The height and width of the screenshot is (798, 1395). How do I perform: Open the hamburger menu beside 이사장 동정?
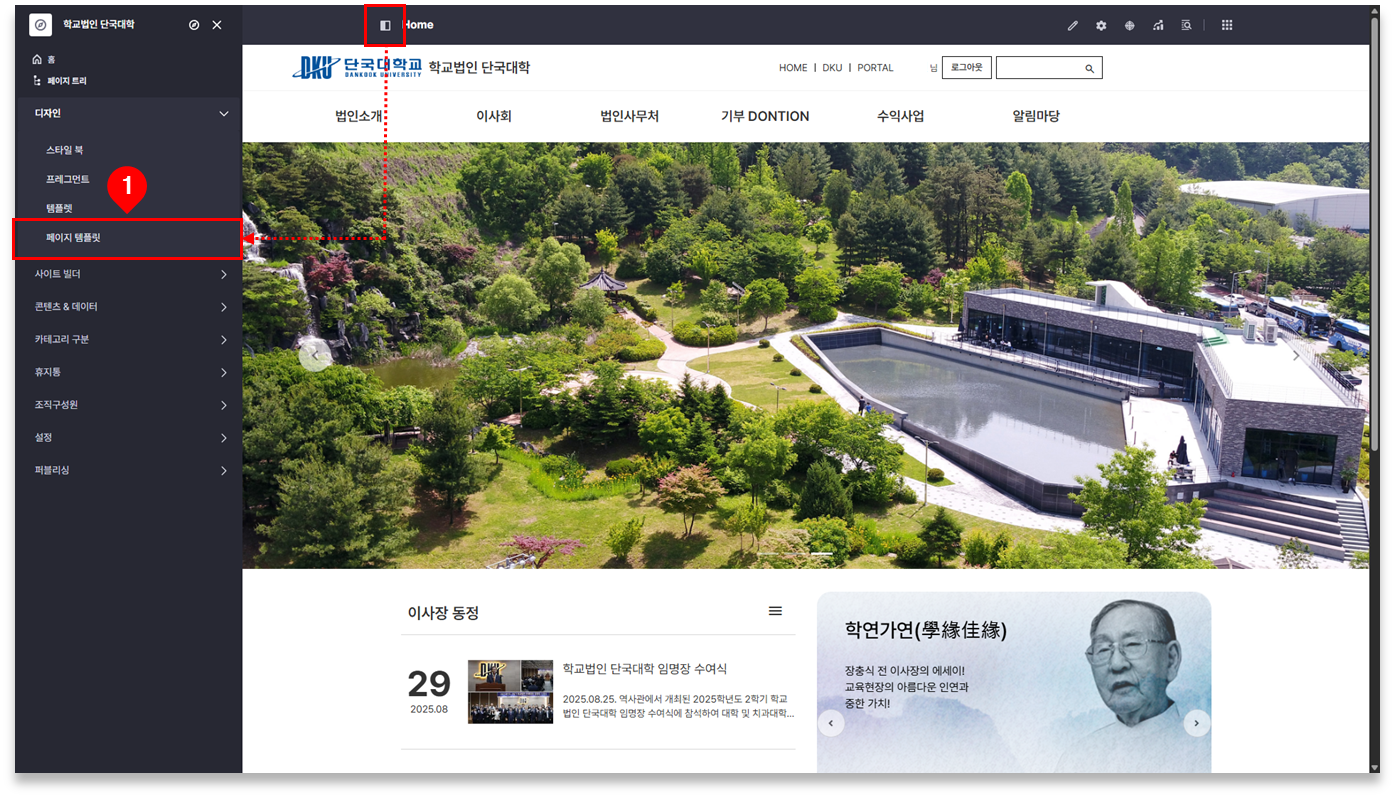[x=775, y=611]
